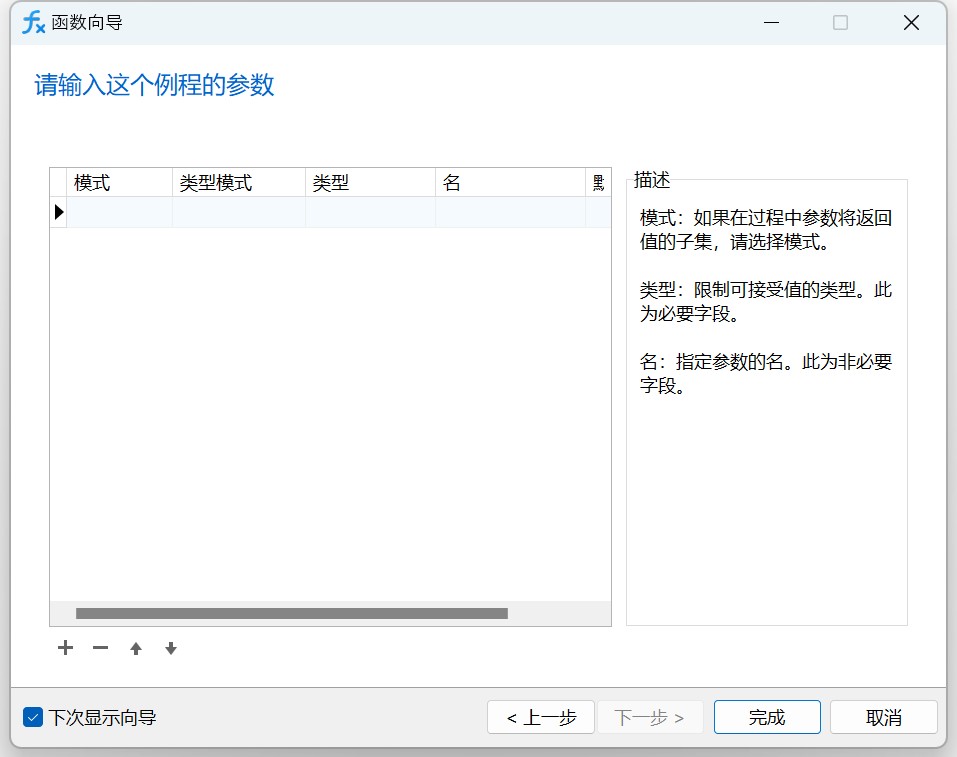Open the 类型 cell selector in the first row
957x757 pixels.
coord(368,211)
